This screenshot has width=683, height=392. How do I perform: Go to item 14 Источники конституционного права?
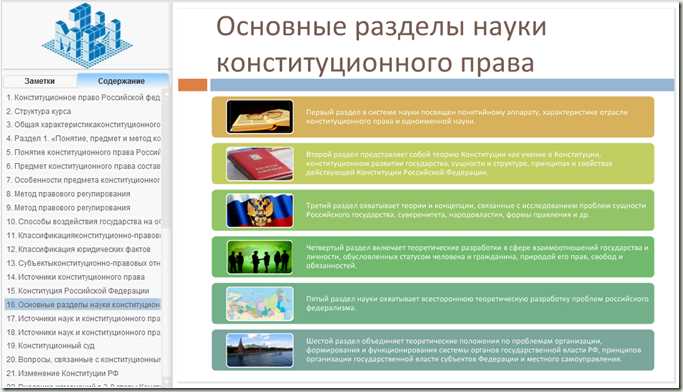83,277
